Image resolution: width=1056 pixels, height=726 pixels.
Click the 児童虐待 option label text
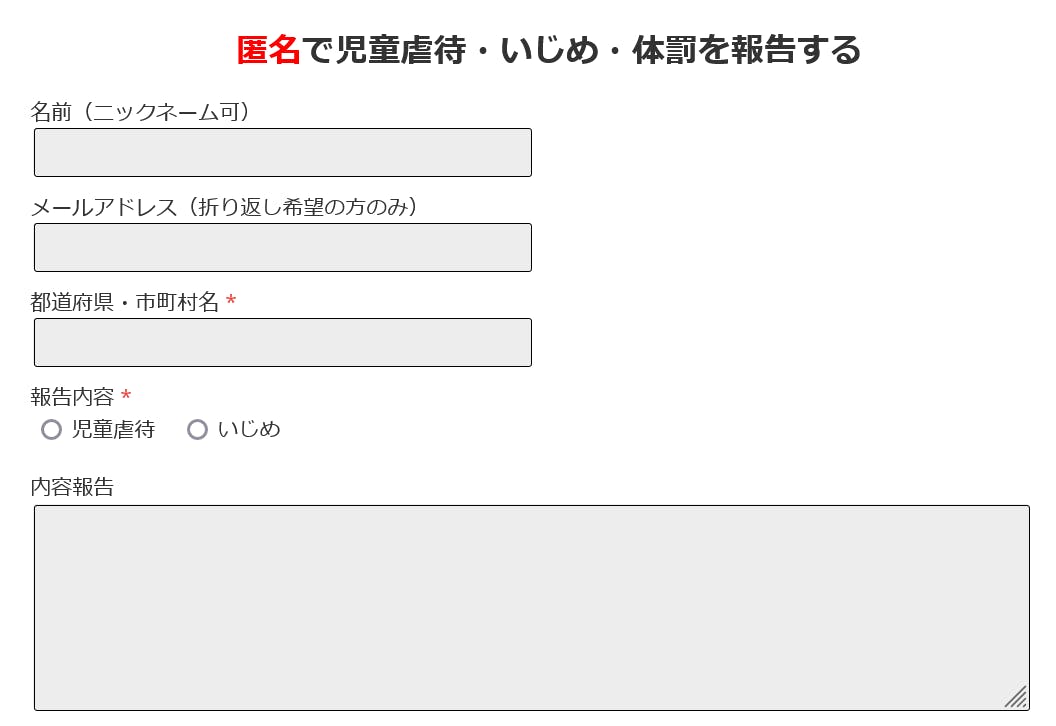pyautogui.click(x=113, y=430)
